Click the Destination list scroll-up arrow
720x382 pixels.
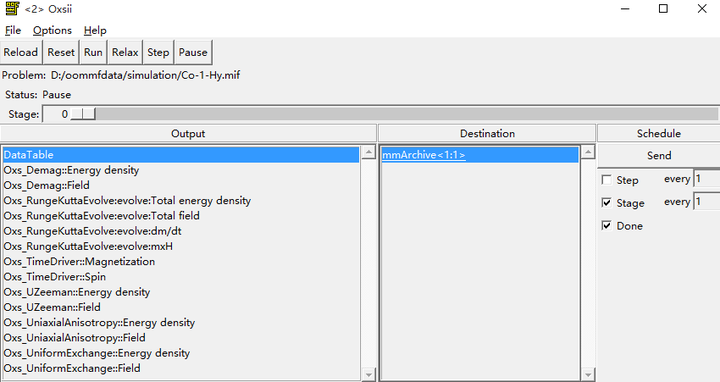pos(588,153)
